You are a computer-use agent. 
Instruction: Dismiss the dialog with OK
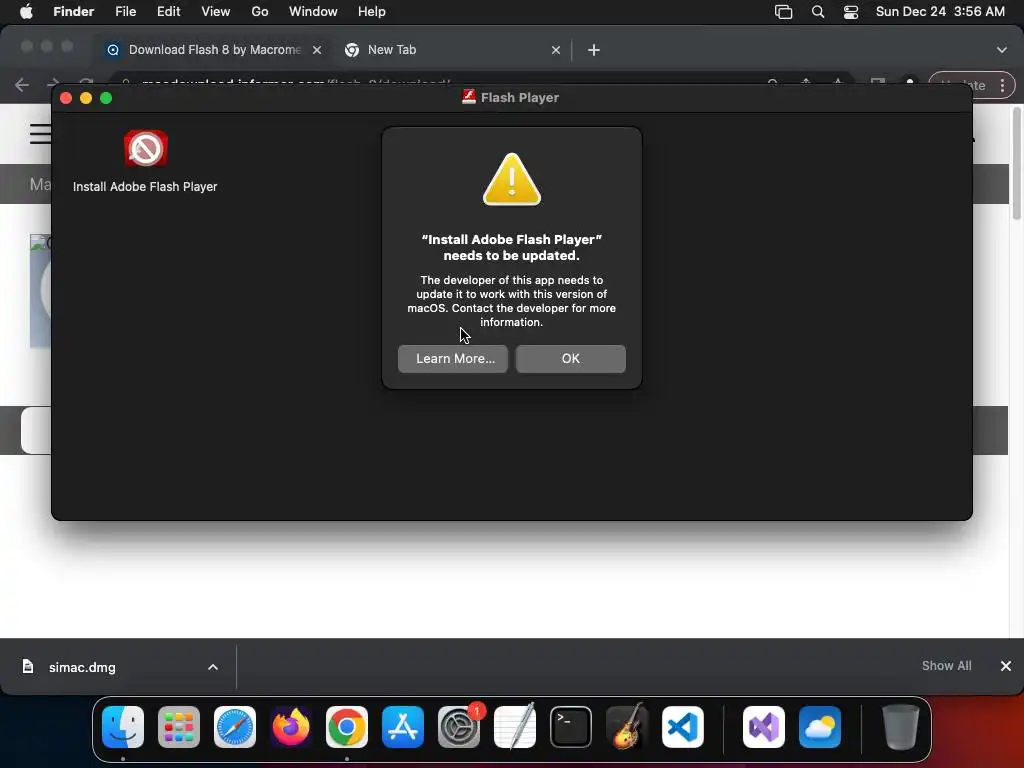[x=571, y=359]
